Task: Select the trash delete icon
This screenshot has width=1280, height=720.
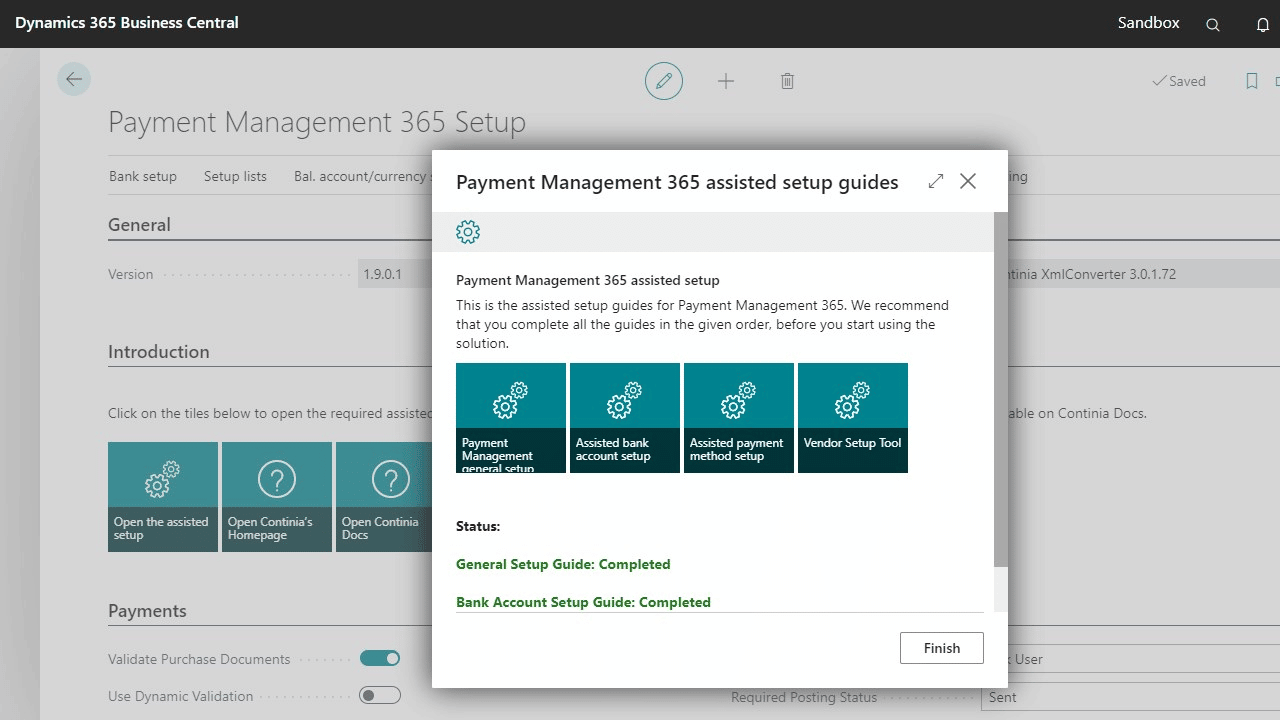Action: 787,80
